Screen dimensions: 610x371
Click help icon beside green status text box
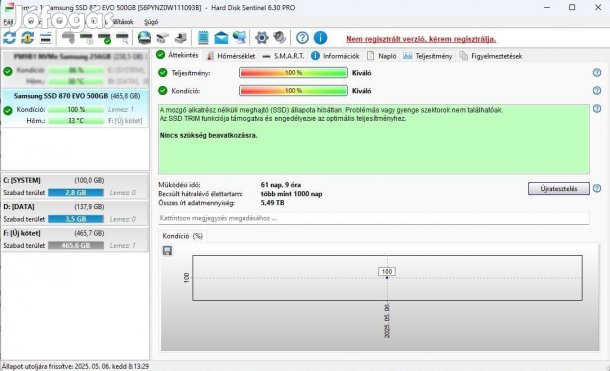tap(597, 108)
